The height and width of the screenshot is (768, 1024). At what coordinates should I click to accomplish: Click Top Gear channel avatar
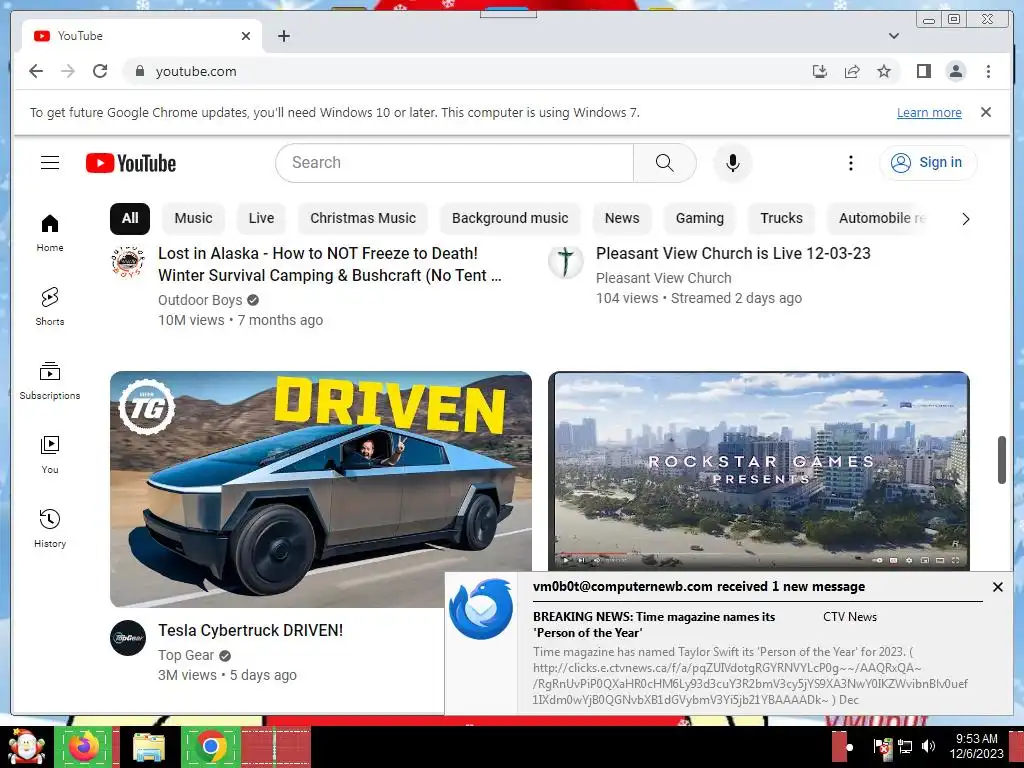(x=128, y=638)
